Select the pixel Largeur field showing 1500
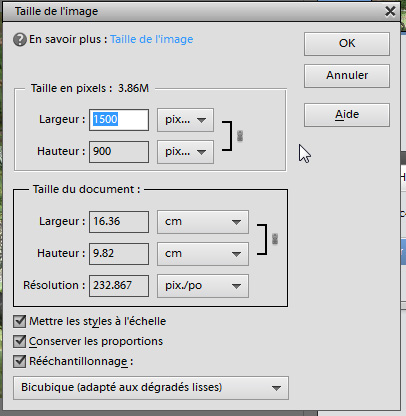Screen dimensions: 406x416 (x=119, y=120)
